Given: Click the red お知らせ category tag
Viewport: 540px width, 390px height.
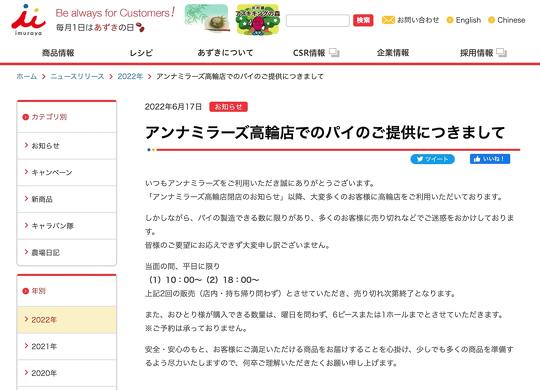Looking at the screenshot, I should [228, 107].
